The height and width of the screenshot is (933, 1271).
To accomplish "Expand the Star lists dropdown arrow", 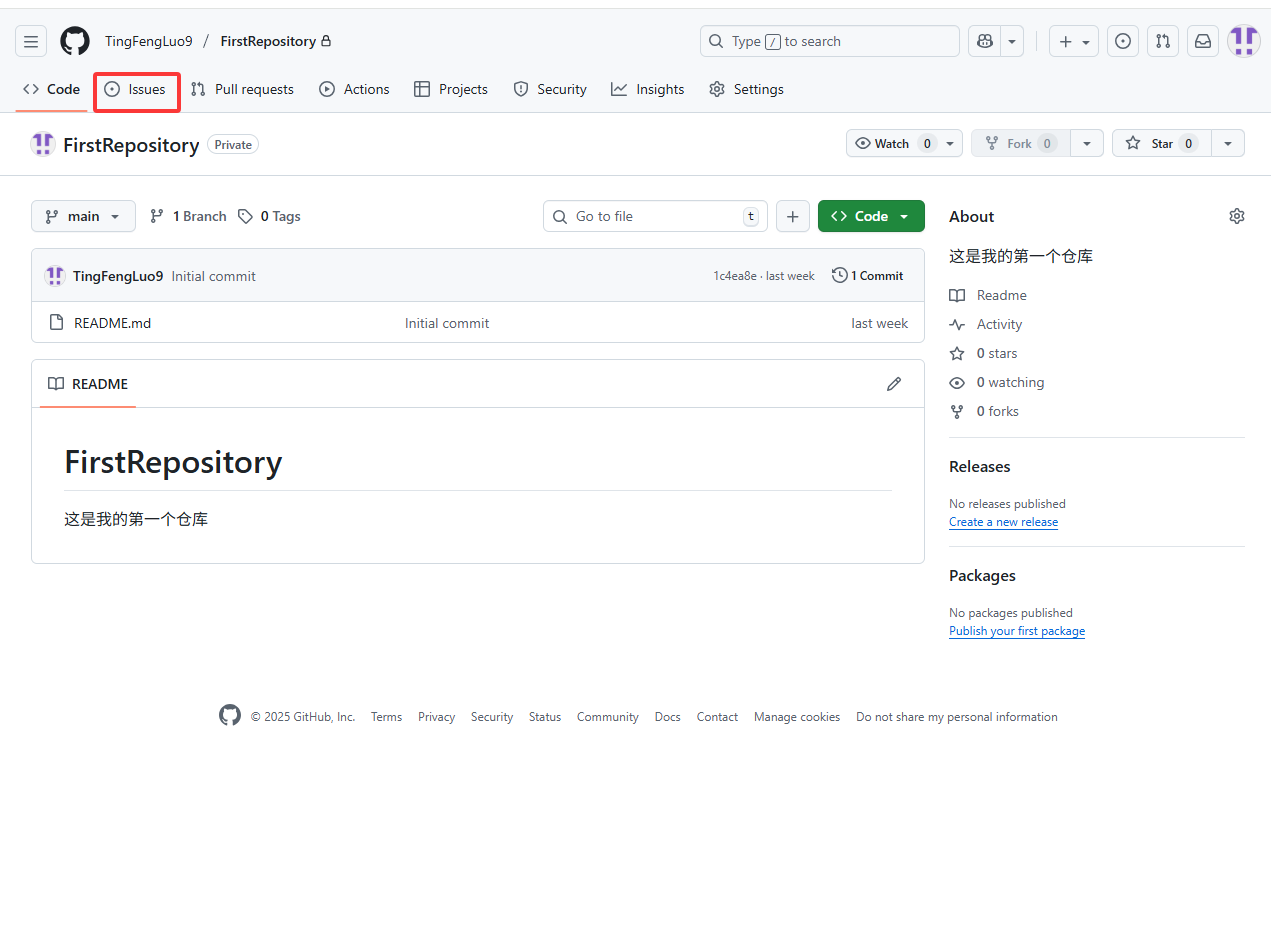I will 1228,143.
